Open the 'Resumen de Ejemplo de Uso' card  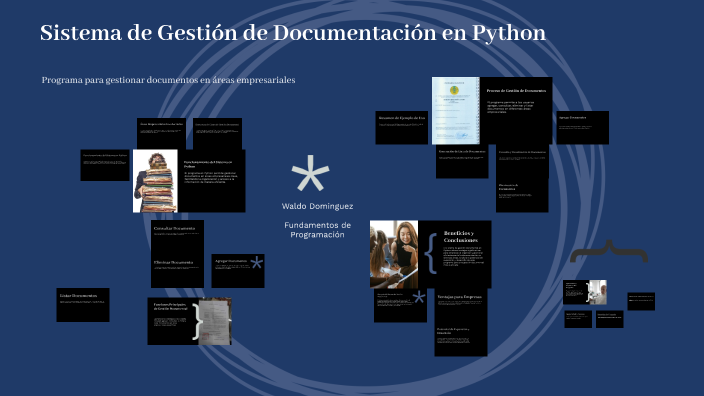click(402, 128)
